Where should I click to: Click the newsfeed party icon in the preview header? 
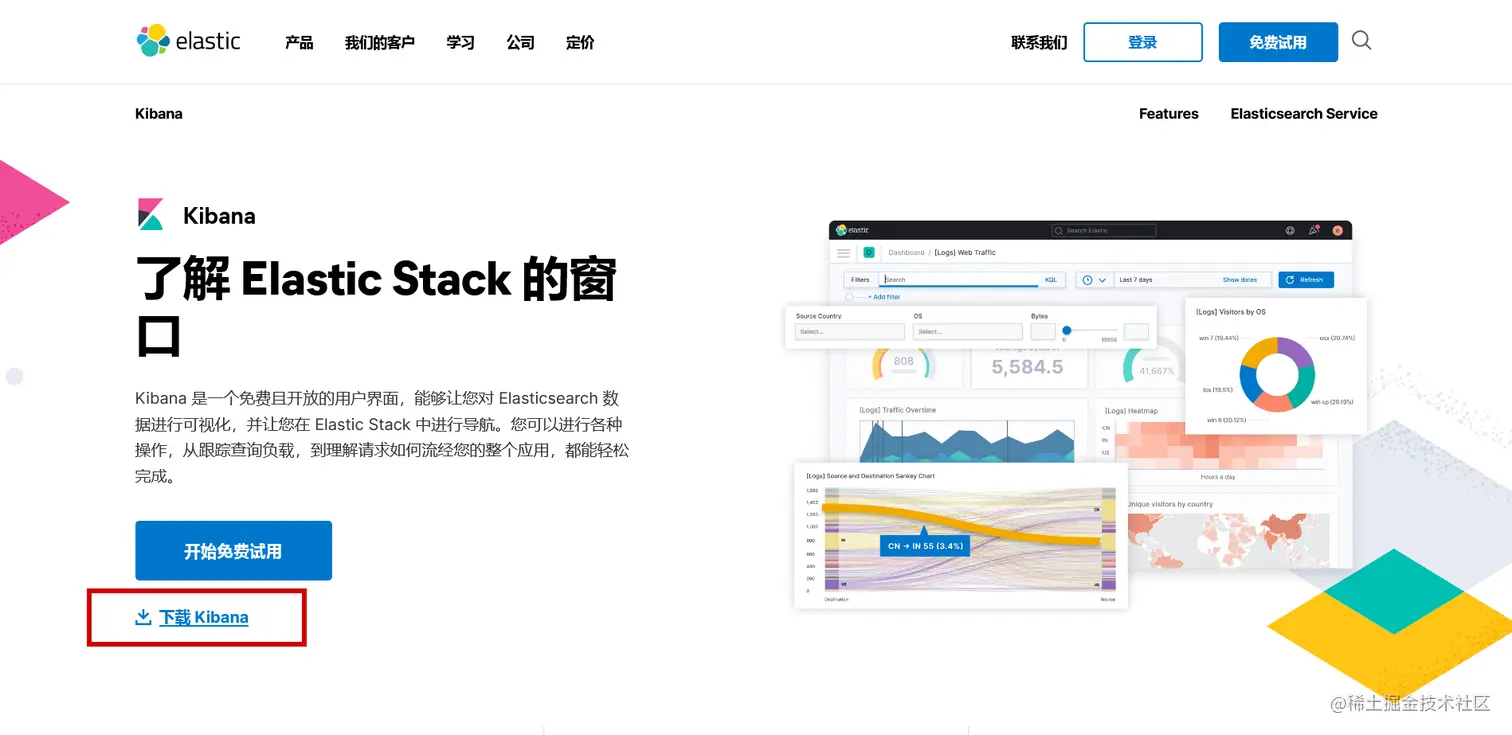(x=1314, y=230)
